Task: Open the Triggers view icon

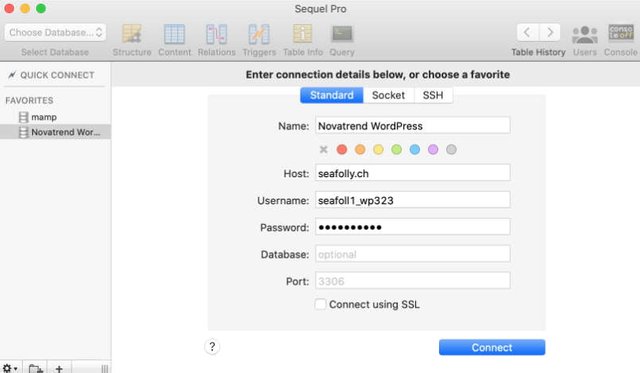Action: pyautogui.click(x=259, y=34)
